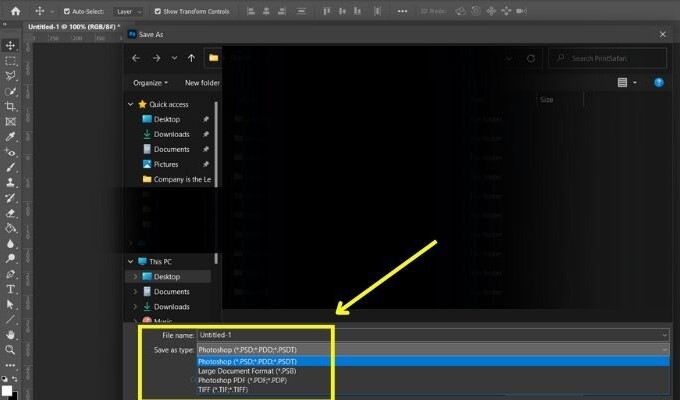The width and height of the screenshot is (680, 400).
Task: Refresh the folder listing
Action: pyautogui.click(x=531, y=59)
